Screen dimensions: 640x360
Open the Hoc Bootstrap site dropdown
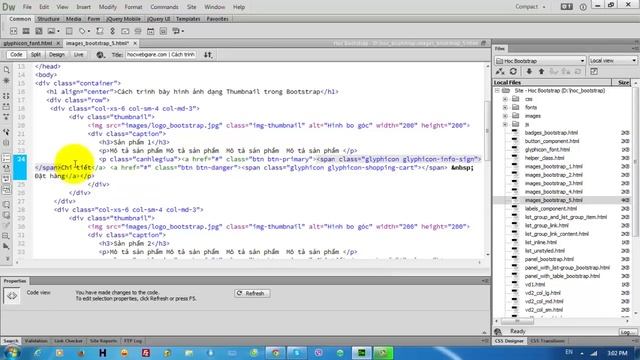(540, 60)
